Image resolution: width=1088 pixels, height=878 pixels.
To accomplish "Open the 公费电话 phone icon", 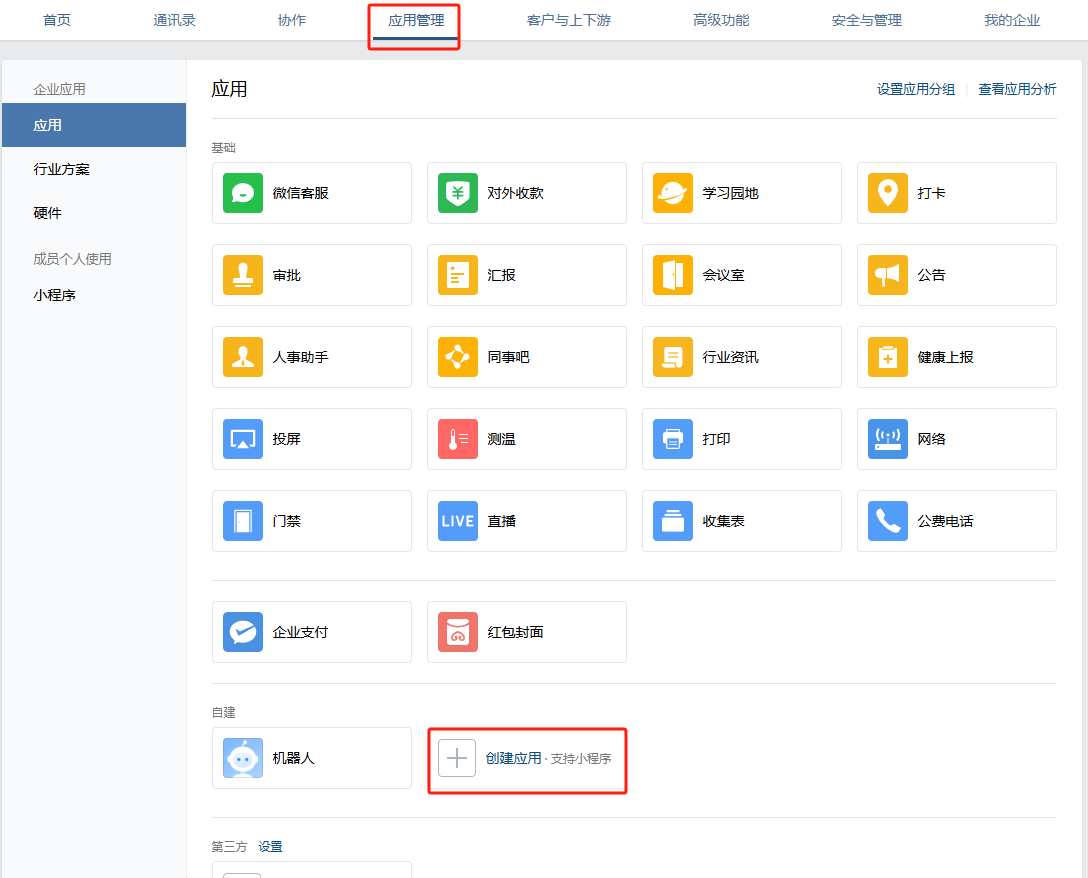I will click(x=888, y=521).
